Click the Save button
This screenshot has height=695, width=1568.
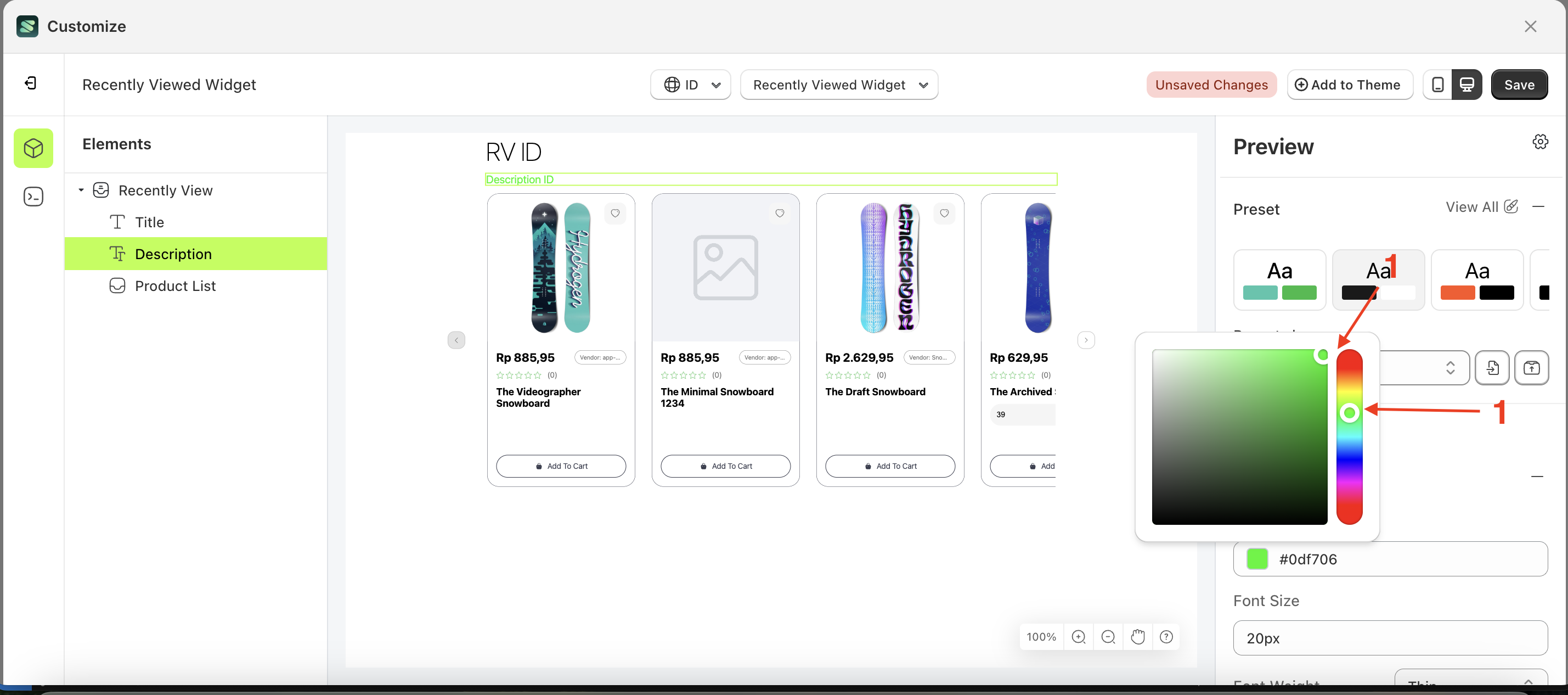click(1519, 84)
